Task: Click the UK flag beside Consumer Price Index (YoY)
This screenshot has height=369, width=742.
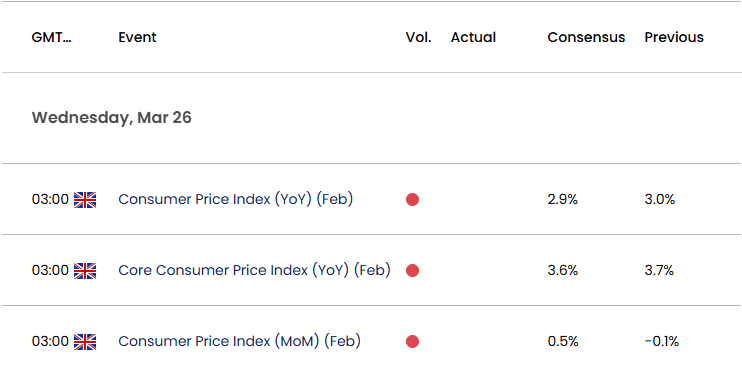Action: click(85, 200)
